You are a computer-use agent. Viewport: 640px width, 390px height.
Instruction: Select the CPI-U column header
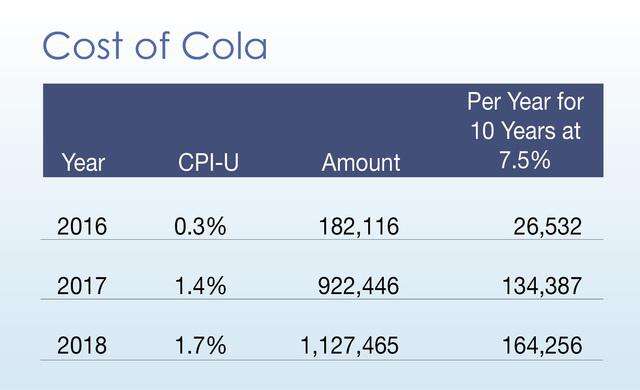[208, 162]
